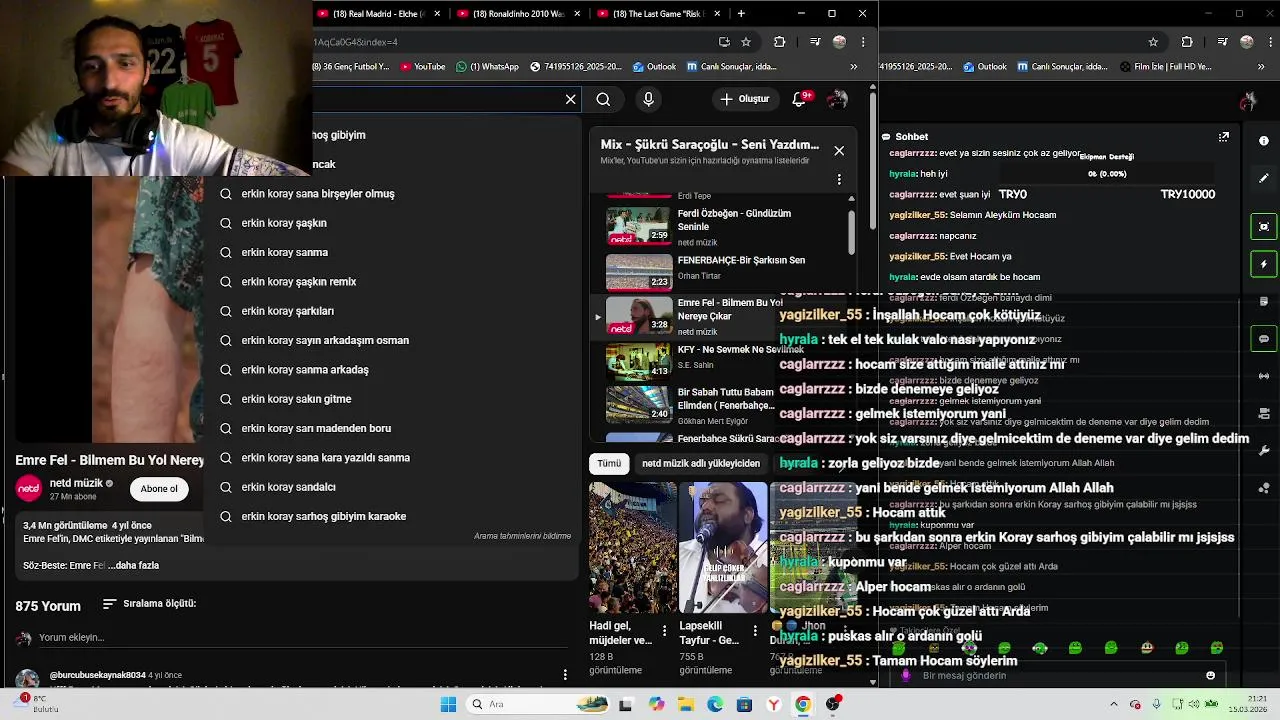Open the Sıralama ölçütü sort dropdown
Image resolution: width=1280 pixels, height=720 pixels.
click(x=149, y=604)
